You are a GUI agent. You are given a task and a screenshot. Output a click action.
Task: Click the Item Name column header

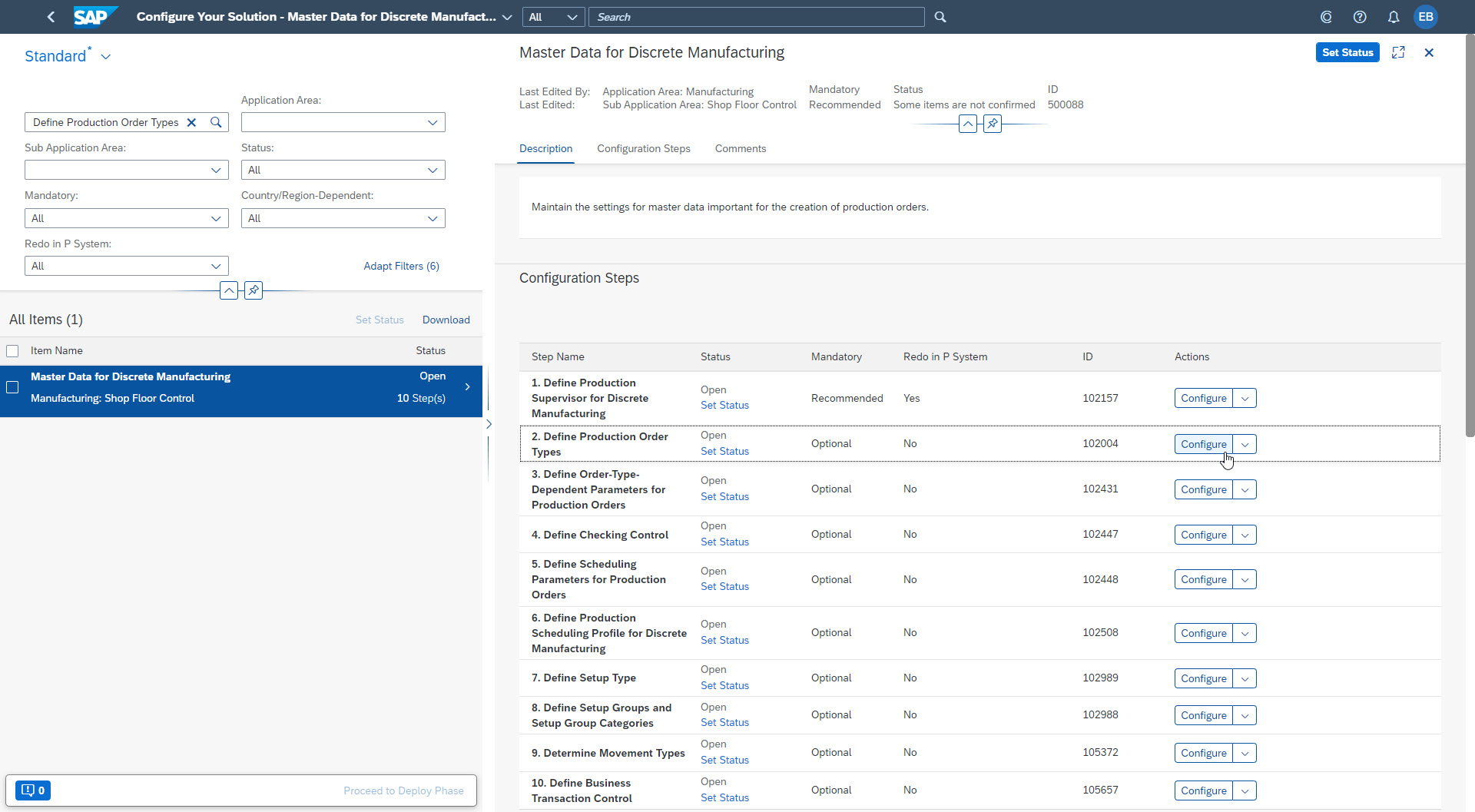[x=56, y=350]
